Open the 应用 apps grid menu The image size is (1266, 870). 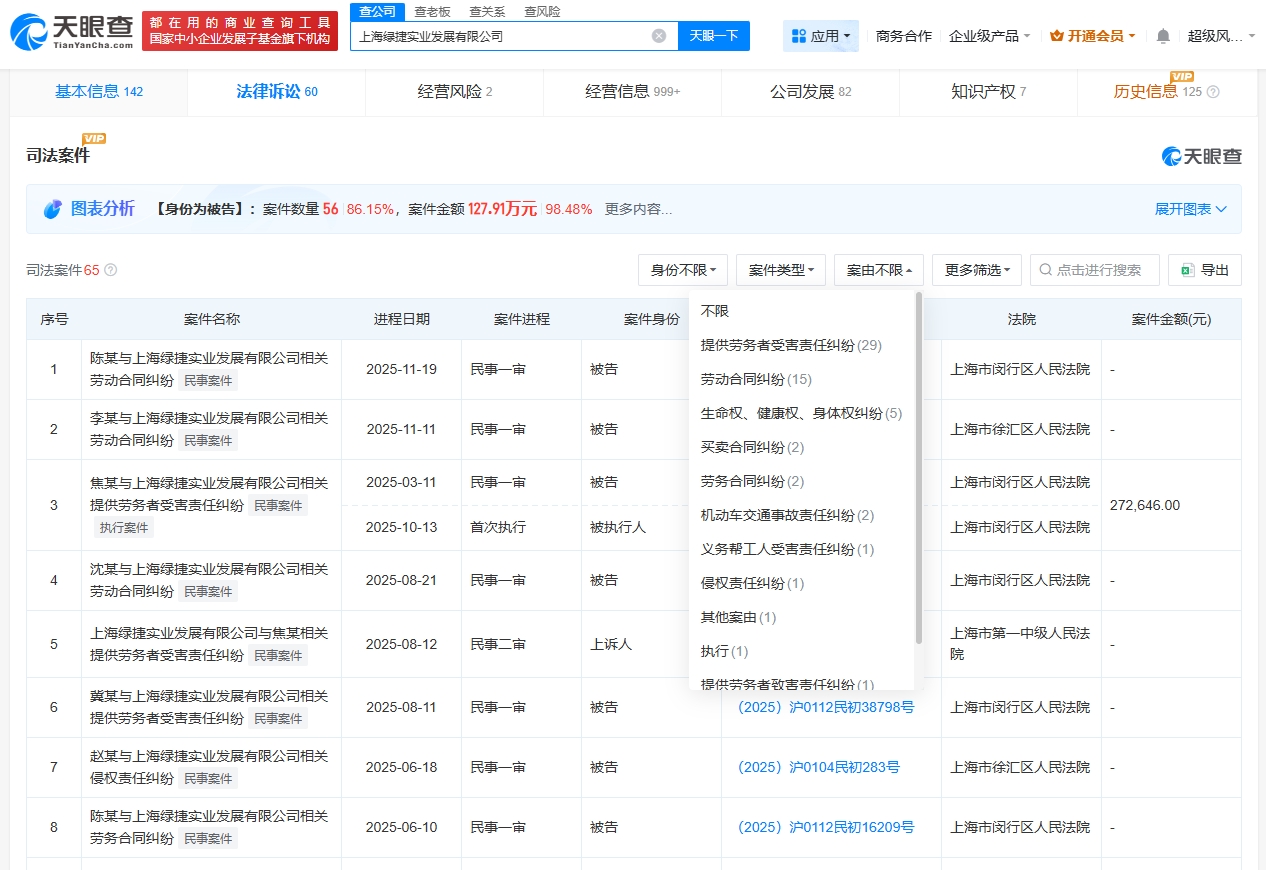point(820,36)
